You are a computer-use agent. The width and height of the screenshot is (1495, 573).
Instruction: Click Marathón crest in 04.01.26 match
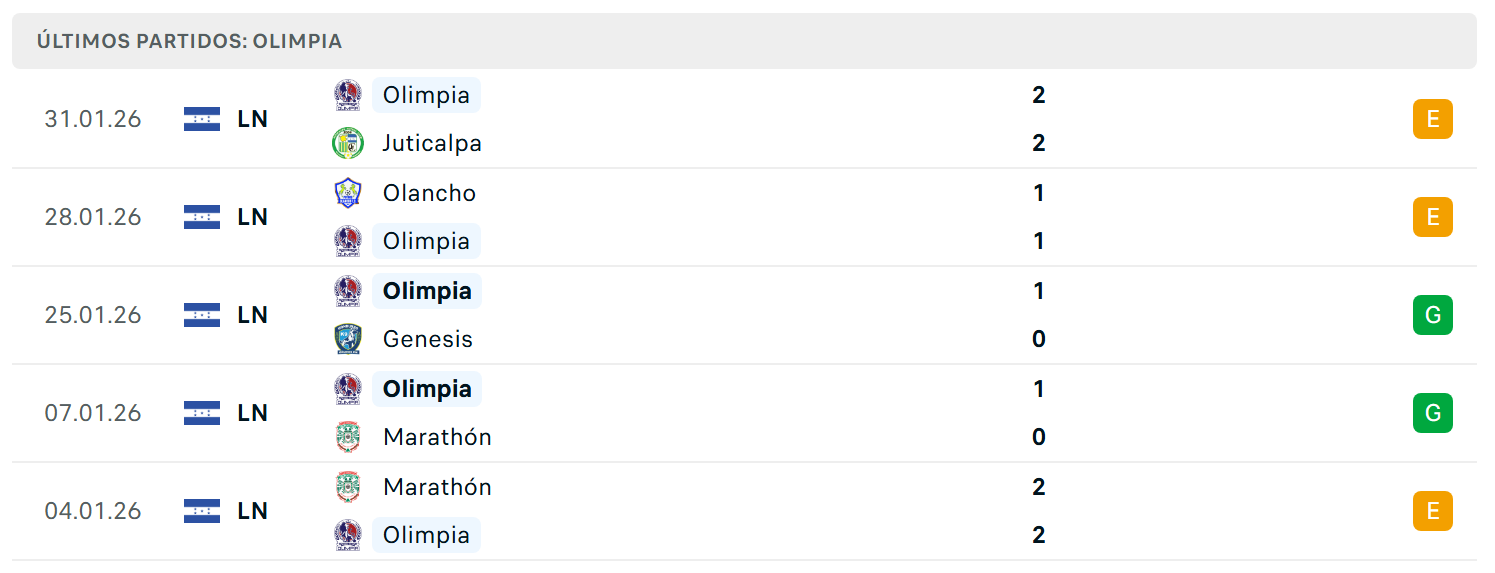click(348, 487)
